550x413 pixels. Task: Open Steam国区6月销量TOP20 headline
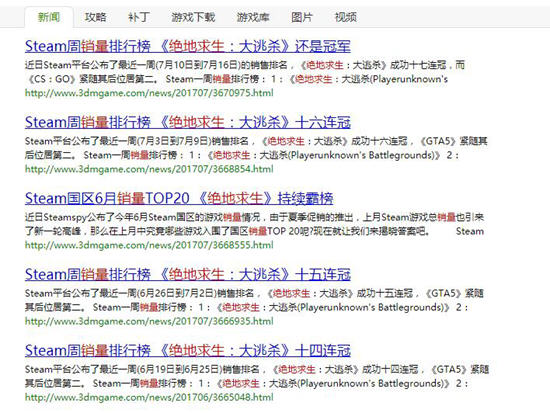[x=179, y=198]
